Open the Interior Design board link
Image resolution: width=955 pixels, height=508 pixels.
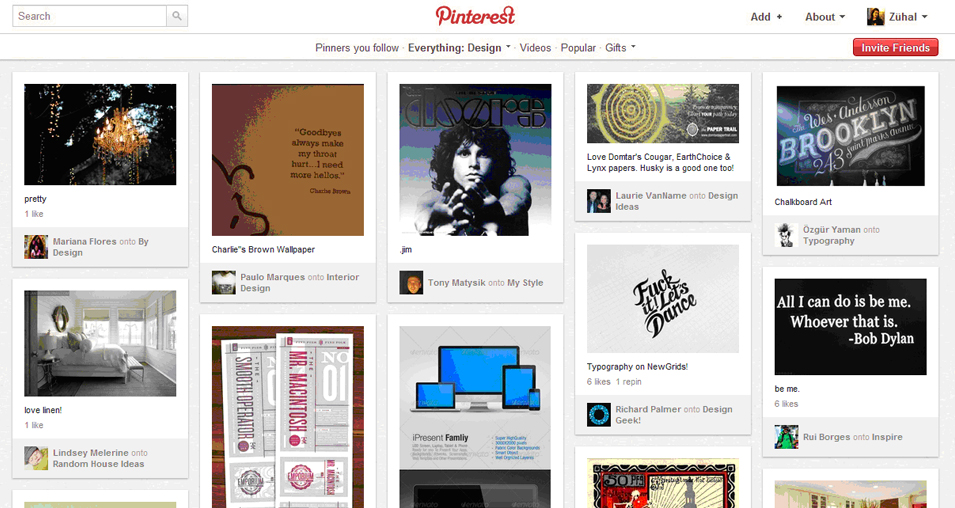tap(299, 283)
